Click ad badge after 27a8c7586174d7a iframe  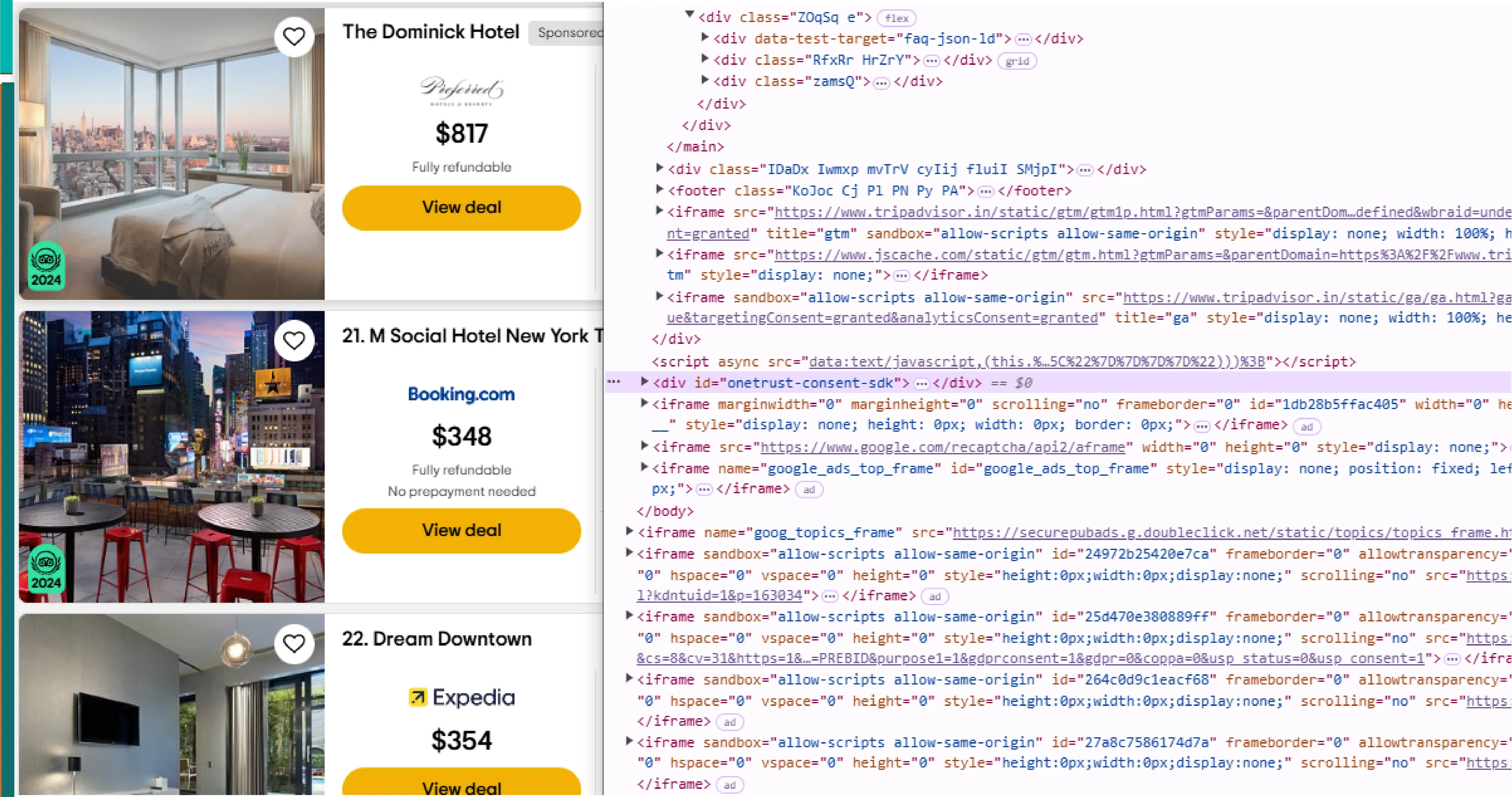pyautogui.click(x=730, y=785)
